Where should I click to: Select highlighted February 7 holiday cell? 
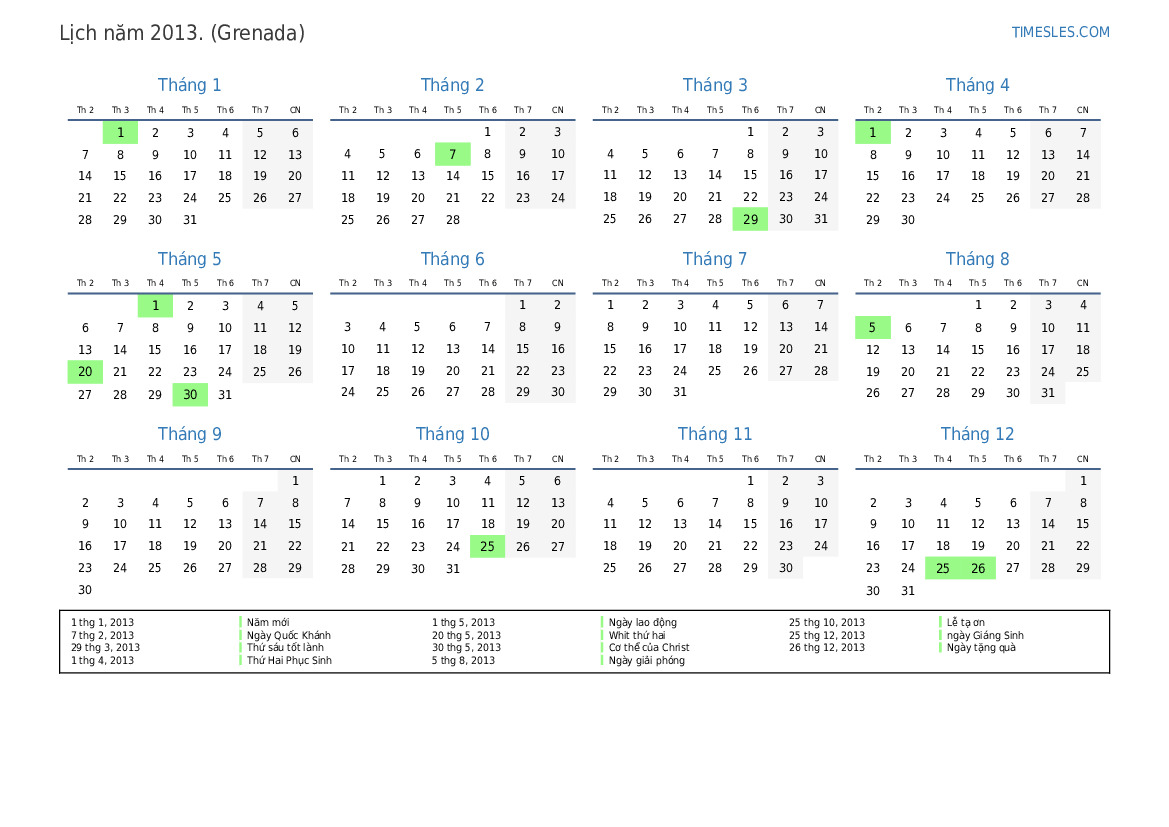tap(453, 154)
